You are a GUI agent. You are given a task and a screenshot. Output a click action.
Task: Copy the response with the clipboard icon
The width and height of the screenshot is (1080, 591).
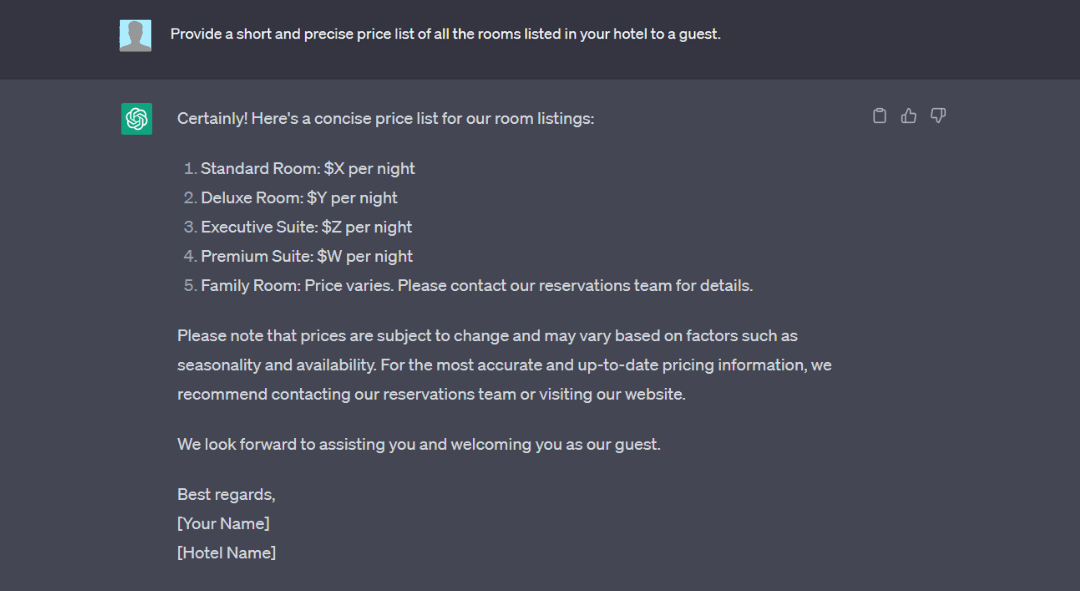click(880, 116)
